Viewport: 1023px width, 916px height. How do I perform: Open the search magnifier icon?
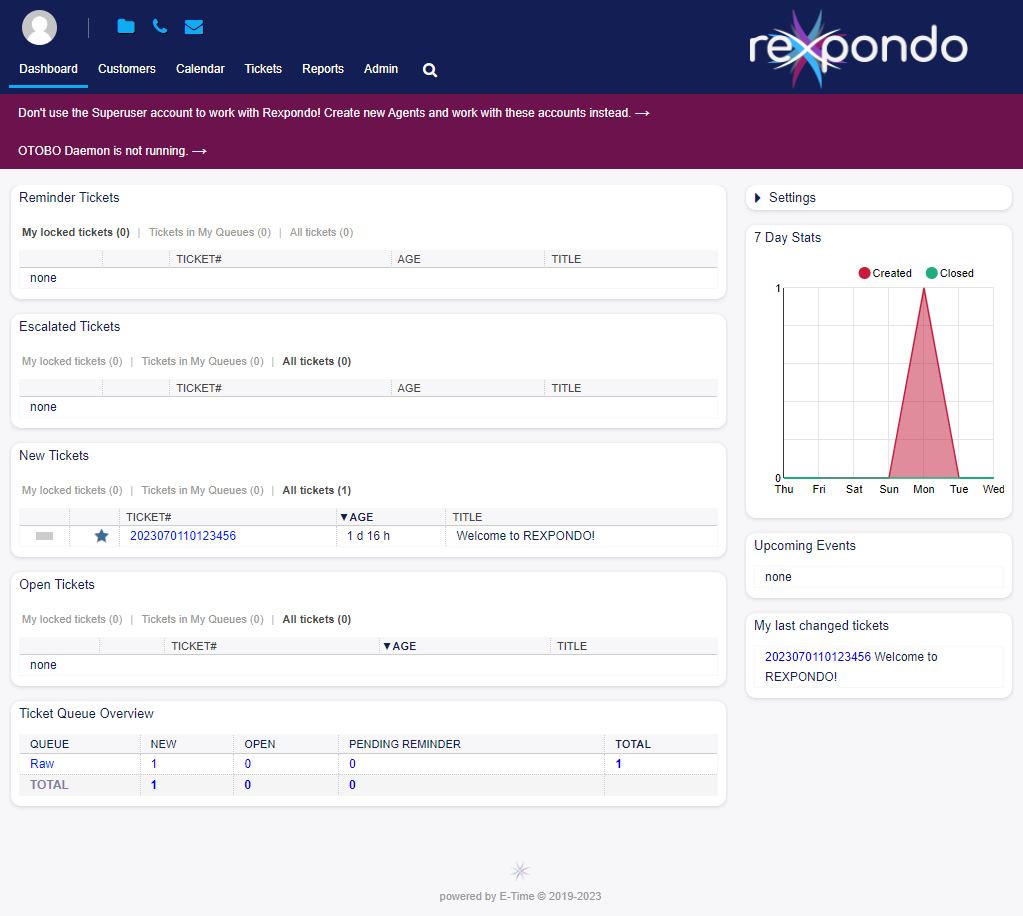coord(430,70)
